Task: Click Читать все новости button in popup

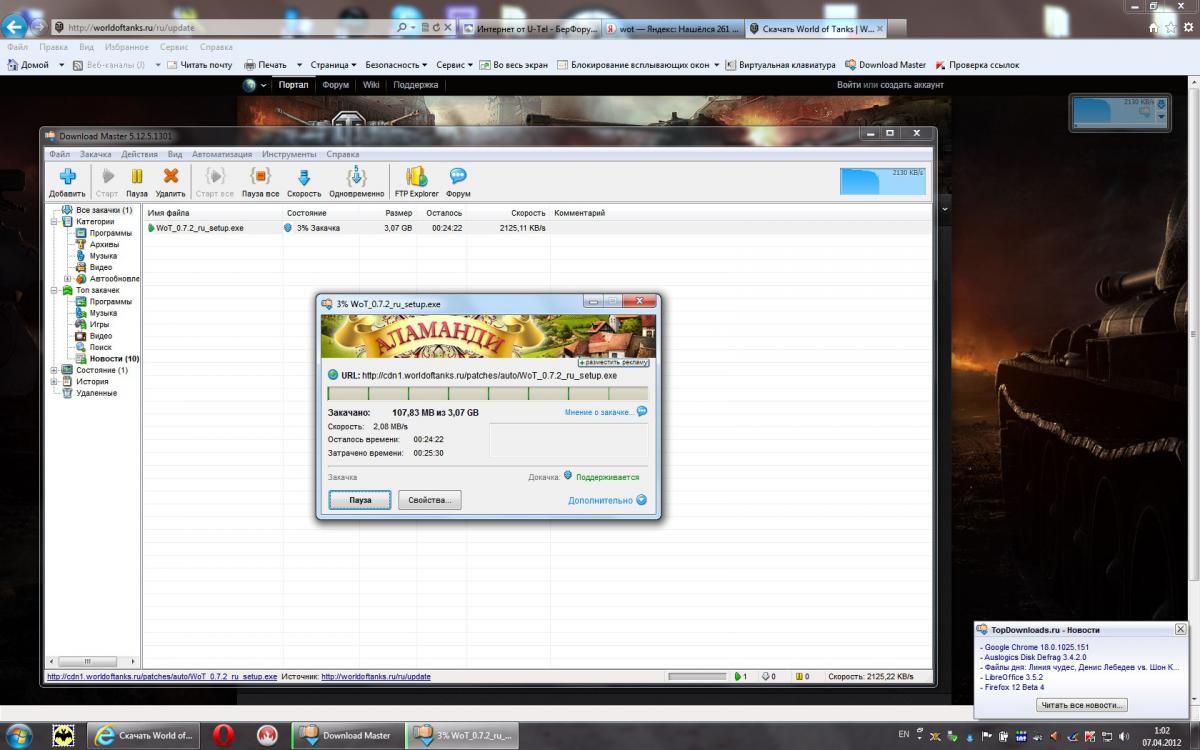Action: tap(1081, 705)
